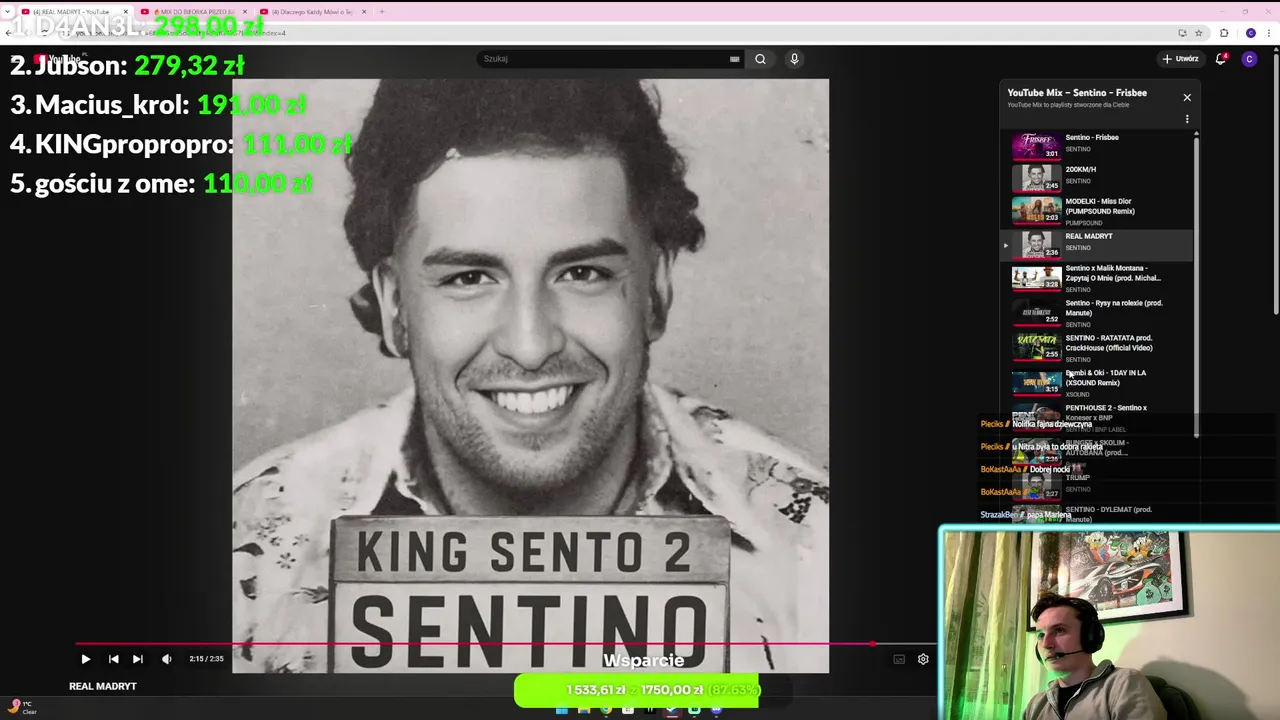The width and height of the screenshot is (1280, 720).
Task: Open YouTube account avatar menu
Action: coord(1249,59)
